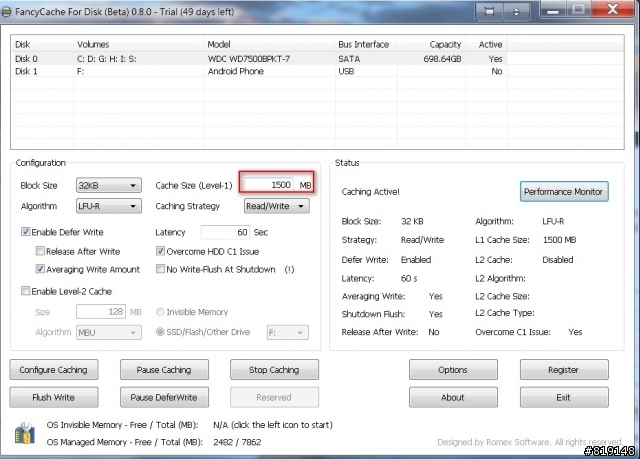Screen dimensions: 640x459
Task: Click the Pause Caching button
Action: [164, 370]
